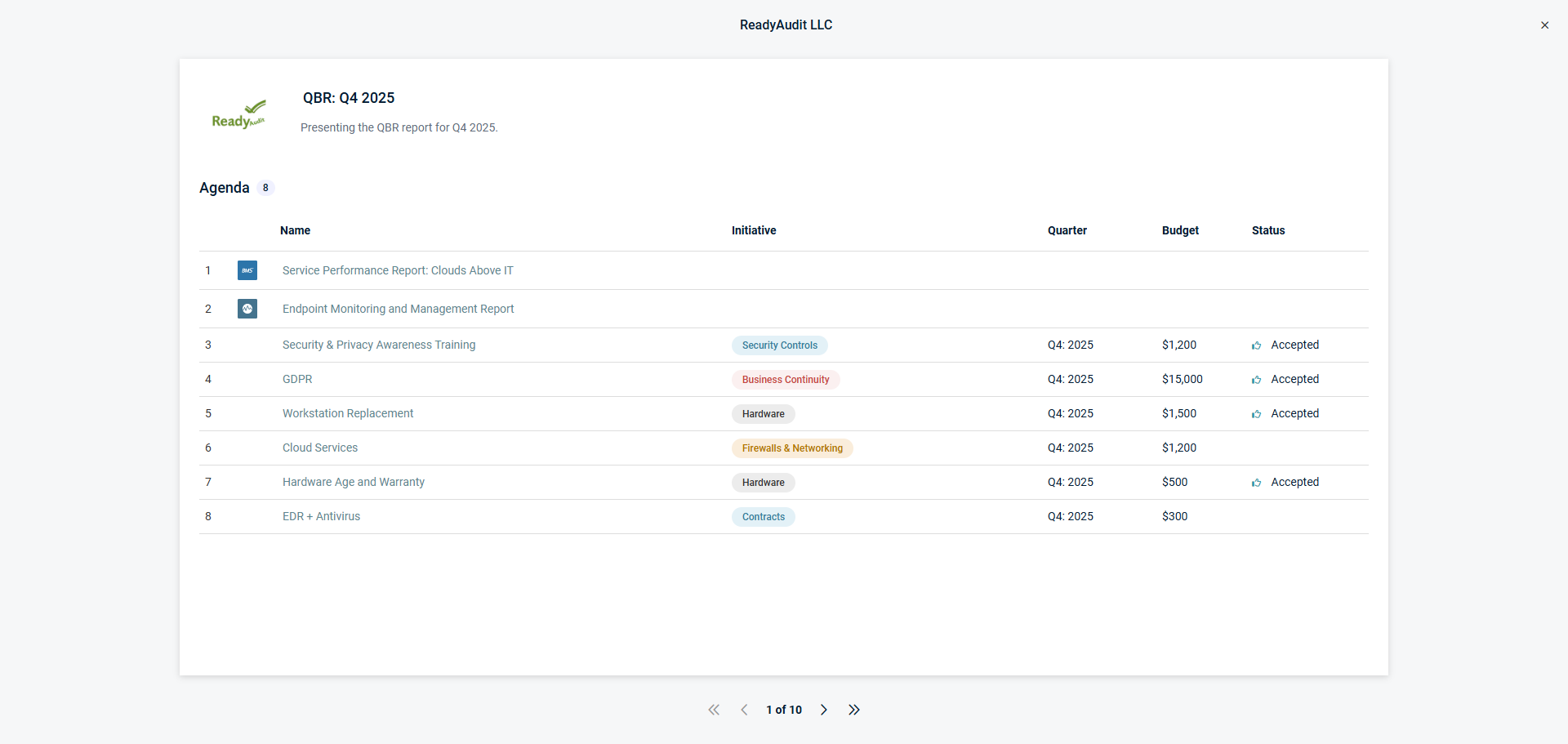Click the Service Performance Report row icon

coord(247,270)
